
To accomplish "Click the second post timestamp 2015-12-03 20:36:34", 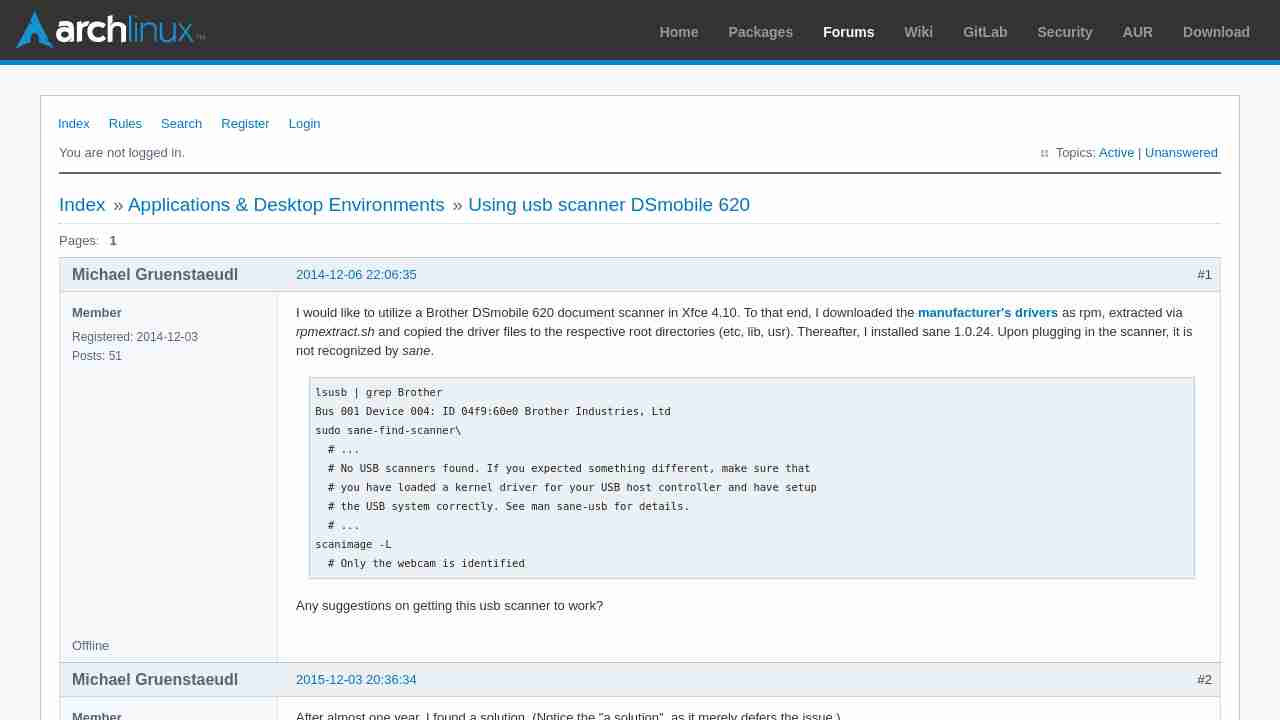I will click(356, 680).
